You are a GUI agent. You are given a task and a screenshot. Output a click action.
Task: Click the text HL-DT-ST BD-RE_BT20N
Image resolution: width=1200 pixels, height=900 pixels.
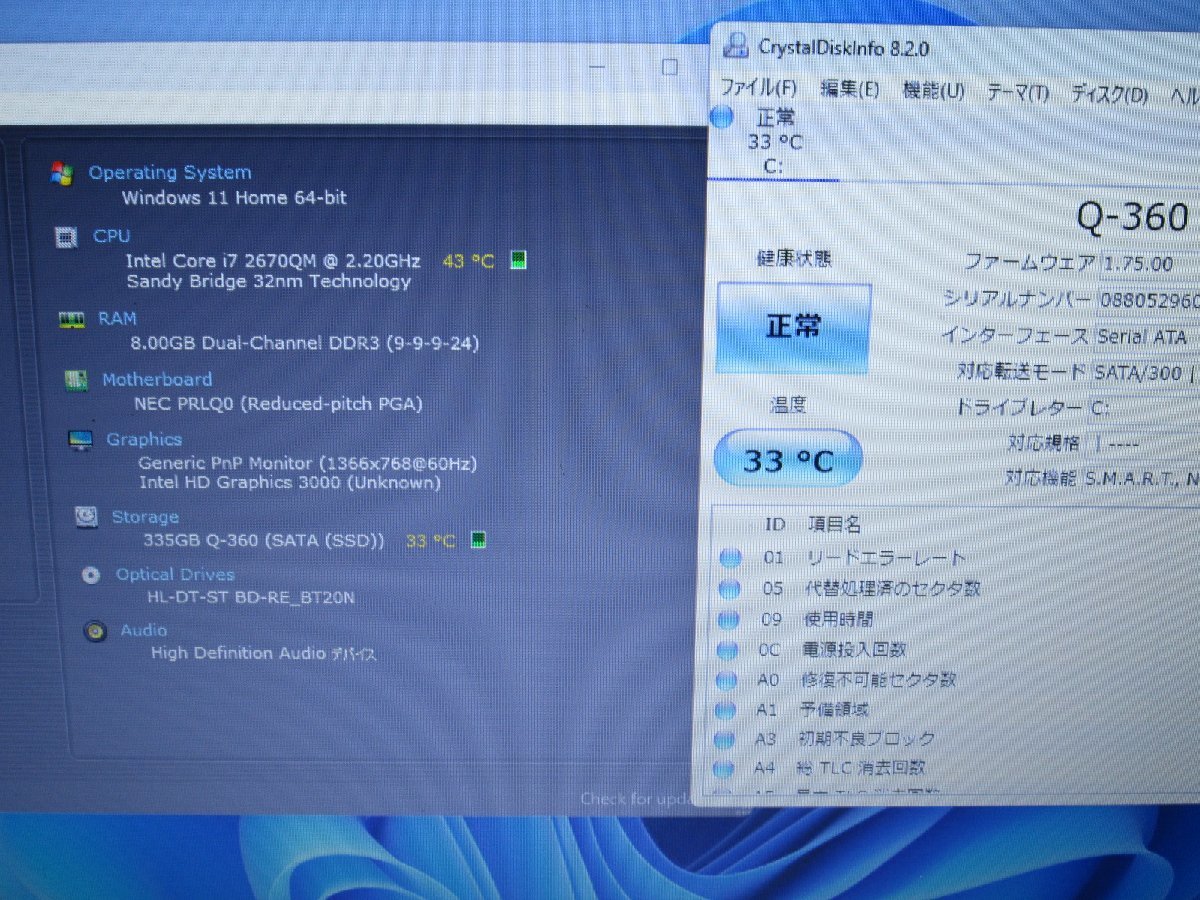[x=250, y=598]
